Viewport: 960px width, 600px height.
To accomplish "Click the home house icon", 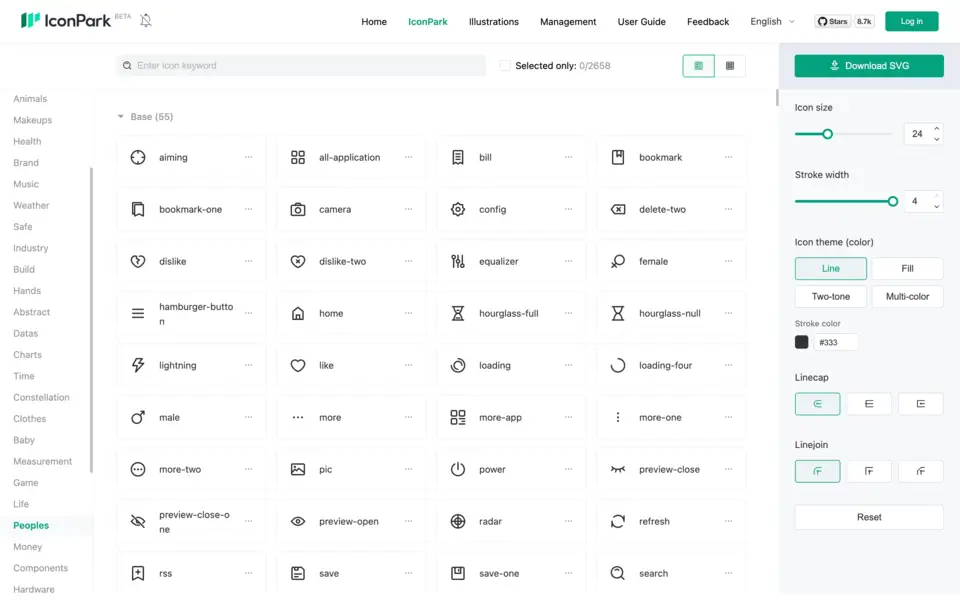I will point(298,313).
